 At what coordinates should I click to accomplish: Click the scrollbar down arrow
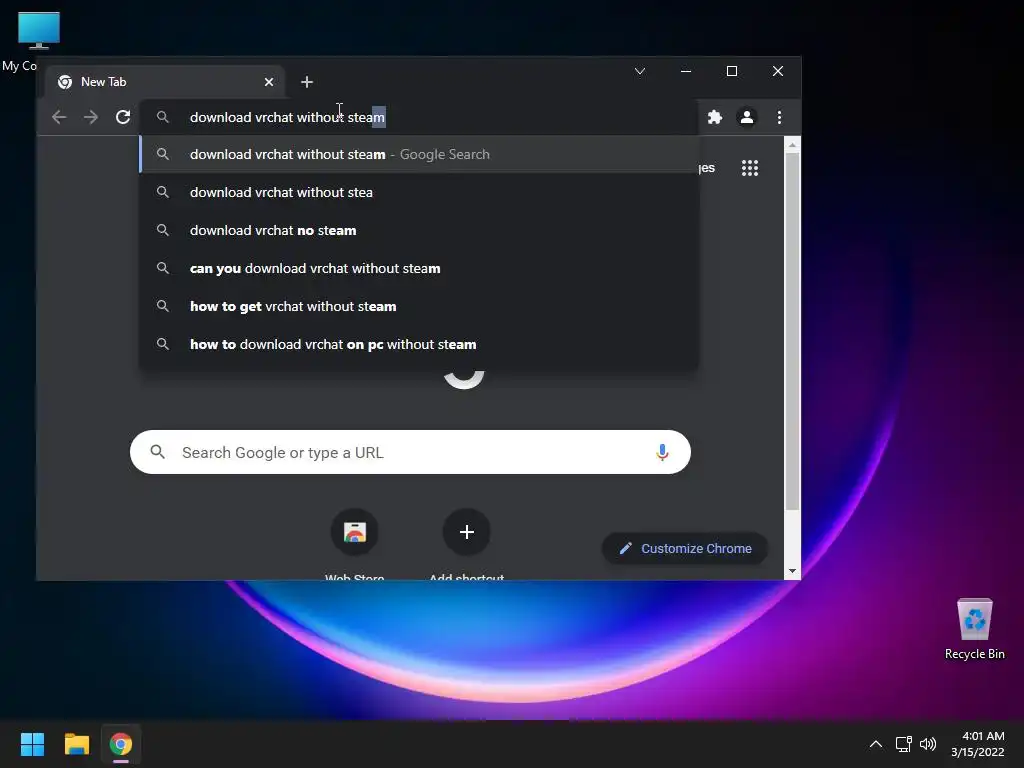[792, 571]
